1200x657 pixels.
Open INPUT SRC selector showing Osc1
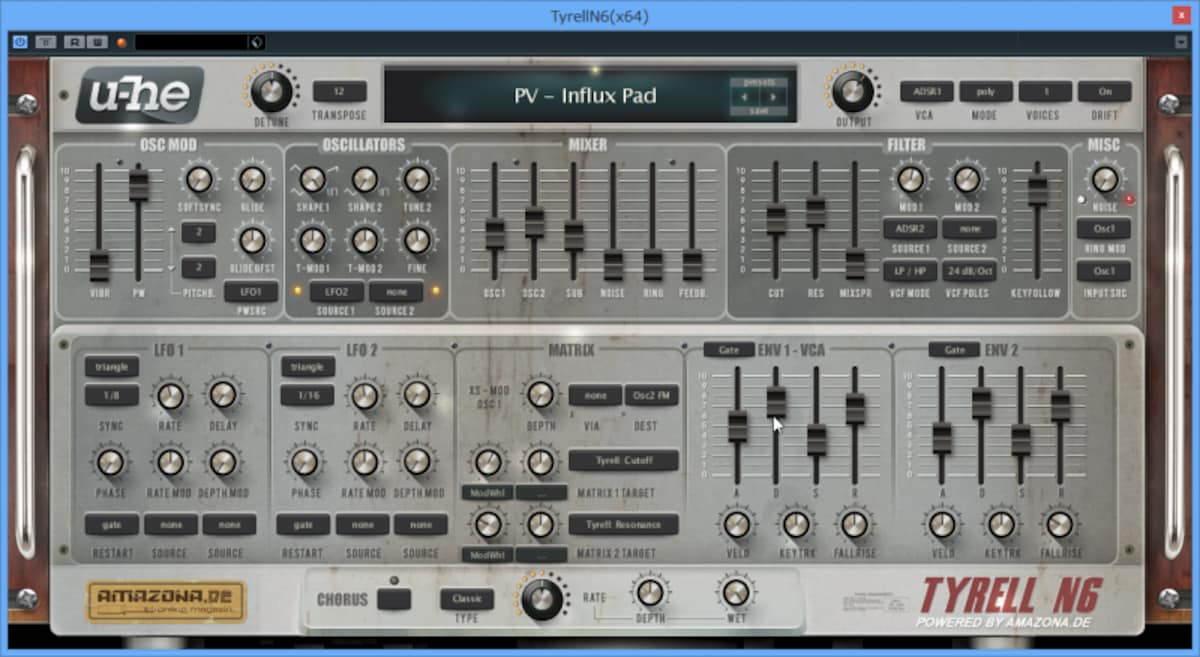[1104, 271]
